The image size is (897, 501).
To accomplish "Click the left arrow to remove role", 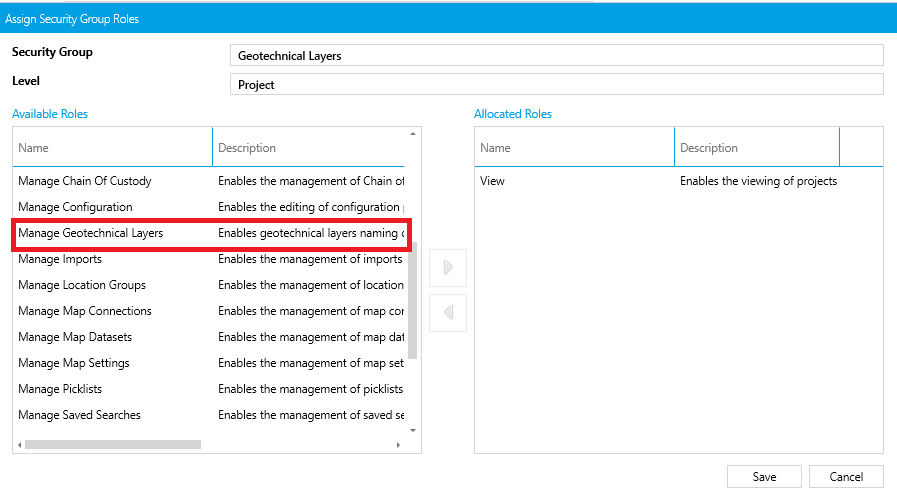I will [448, 312].
